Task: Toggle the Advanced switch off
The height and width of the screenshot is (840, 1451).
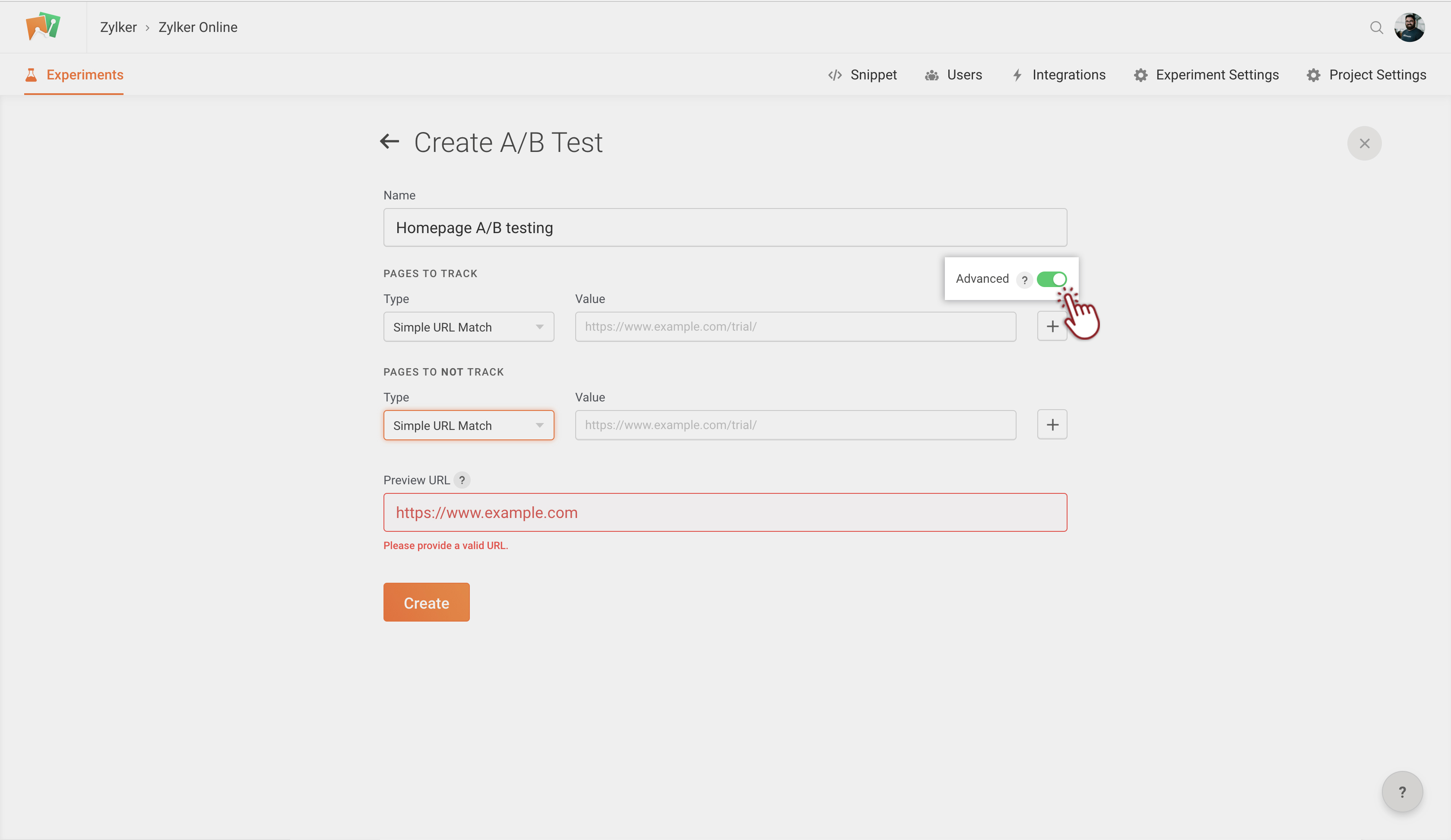Action: coord(1052,279)
